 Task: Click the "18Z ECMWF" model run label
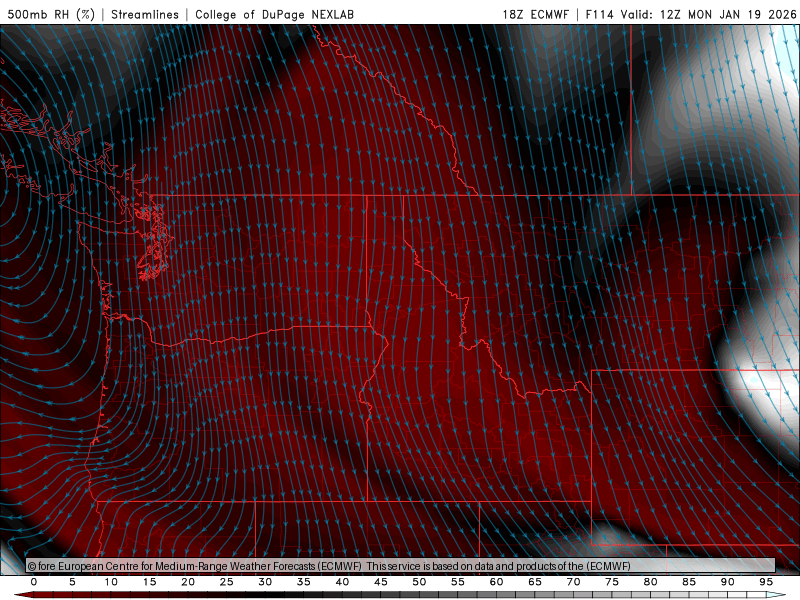pos(535,14)
